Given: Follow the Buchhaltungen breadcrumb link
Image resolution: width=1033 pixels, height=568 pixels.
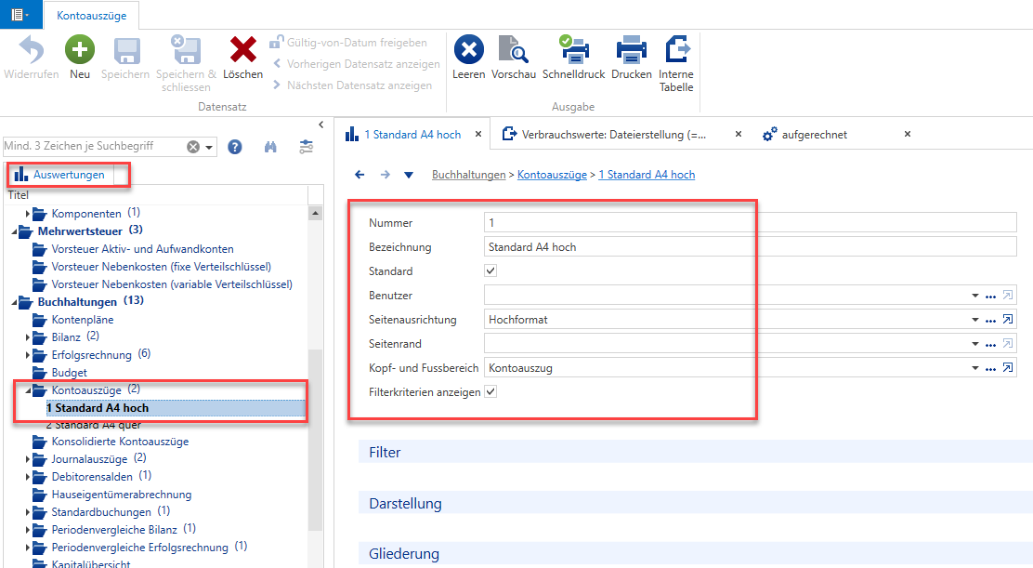Looking at the screenshot, I should tap(468, 175).
